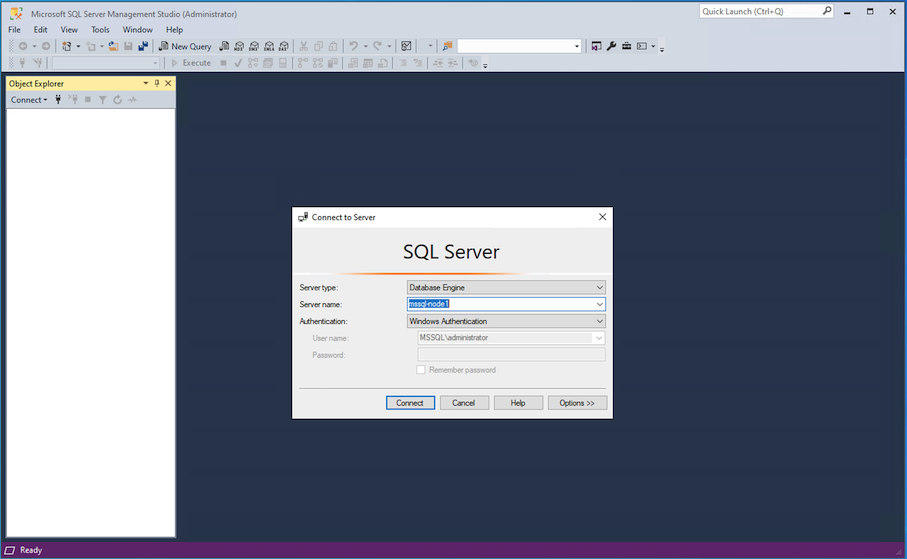Click the Stop square icon in Object Explorer

coord(88,100)
